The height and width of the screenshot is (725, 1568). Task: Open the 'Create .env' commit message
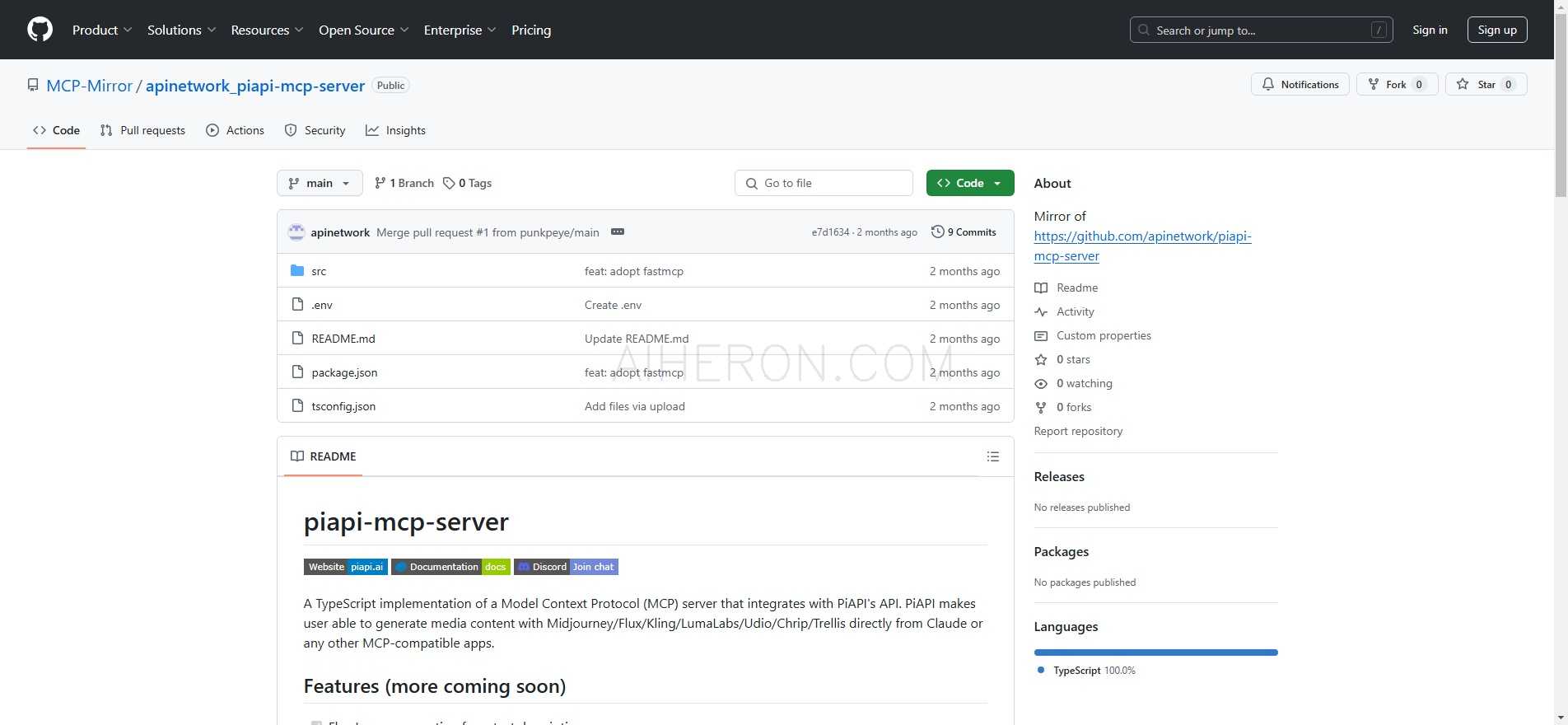[x=613, y=305]
